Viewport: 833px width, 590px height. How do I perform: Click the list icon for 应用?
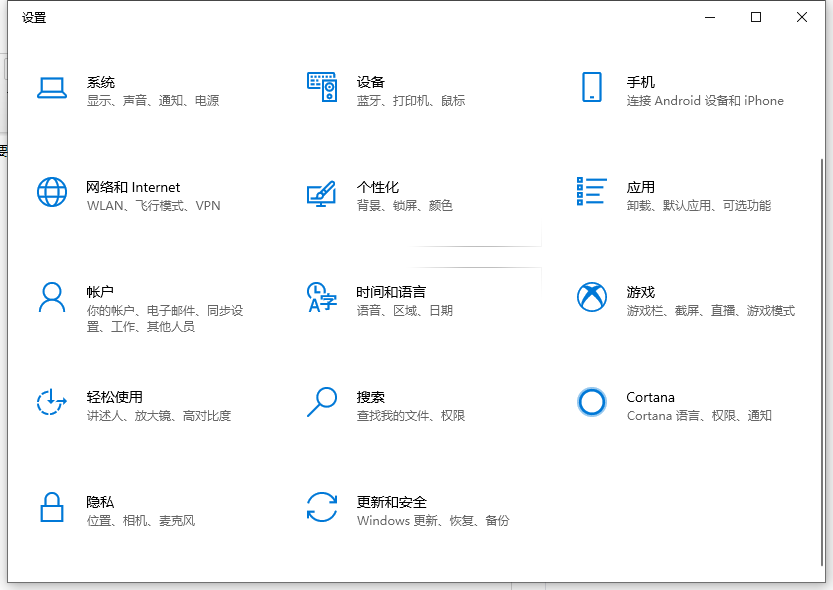591,192
